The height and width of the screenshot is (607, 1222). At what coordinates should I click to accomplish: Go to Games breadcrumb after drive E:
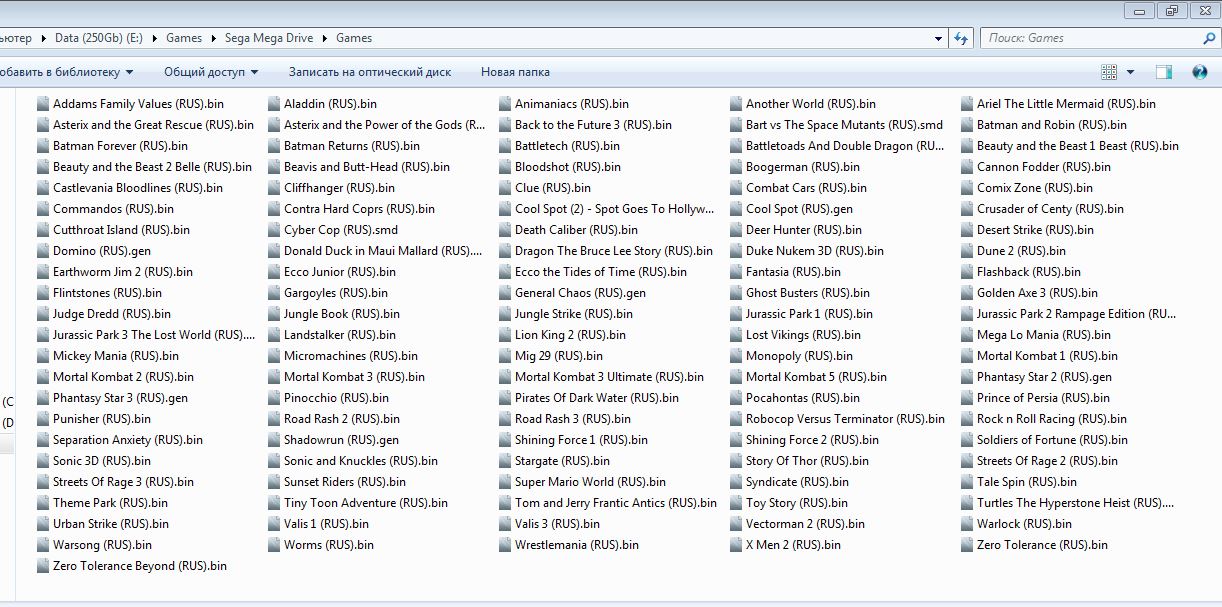(x=184, y=38)
